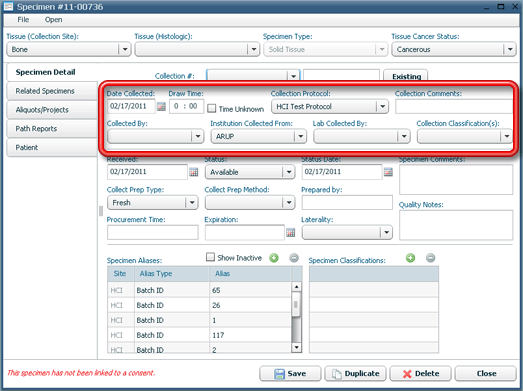Remove the selected specimen classification
Image resolution: width=523 pixels, height=391 pixels.
[x=431, y=258]
